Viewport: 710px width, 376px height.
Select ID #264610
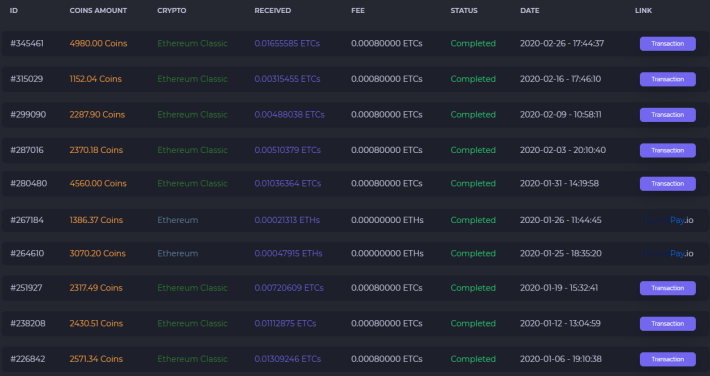point(27,253)
